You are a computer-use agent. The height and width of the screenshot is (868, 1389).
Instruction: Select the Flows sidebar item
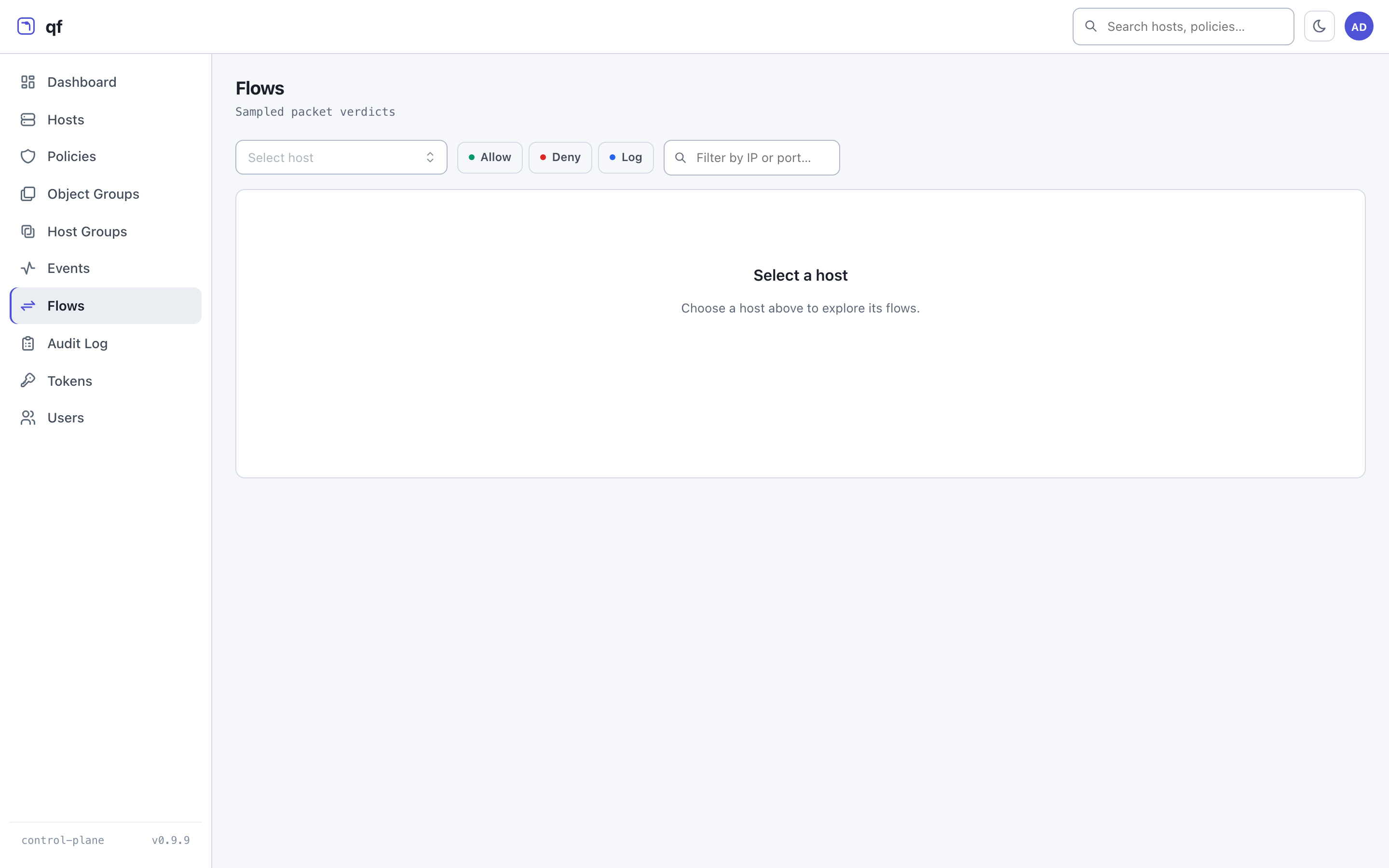[106, 306]
